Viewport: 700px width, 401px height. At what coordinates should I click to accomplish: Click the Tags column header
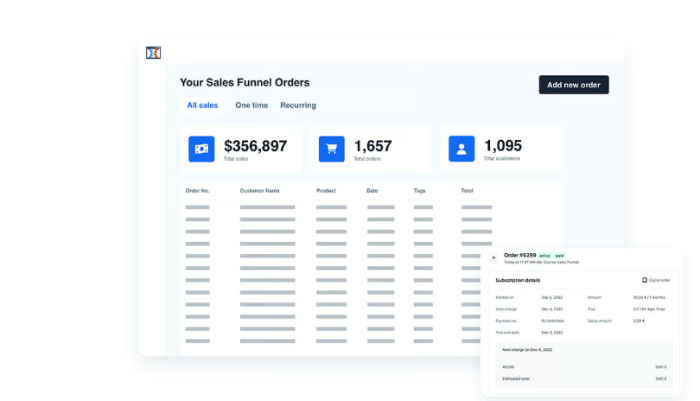[419, 191]
